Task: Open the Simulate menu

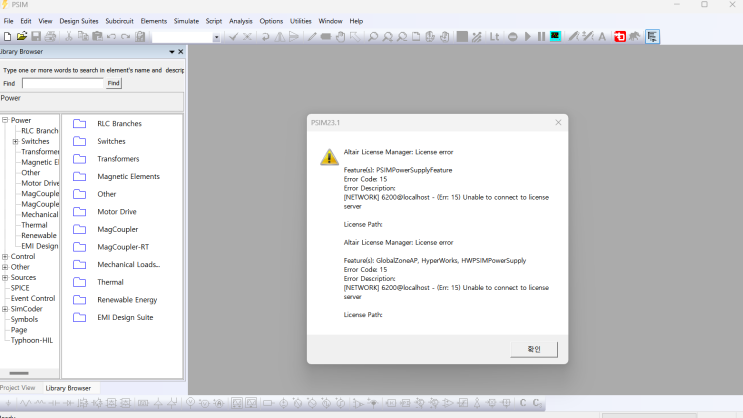Action: tap(186, 21)
